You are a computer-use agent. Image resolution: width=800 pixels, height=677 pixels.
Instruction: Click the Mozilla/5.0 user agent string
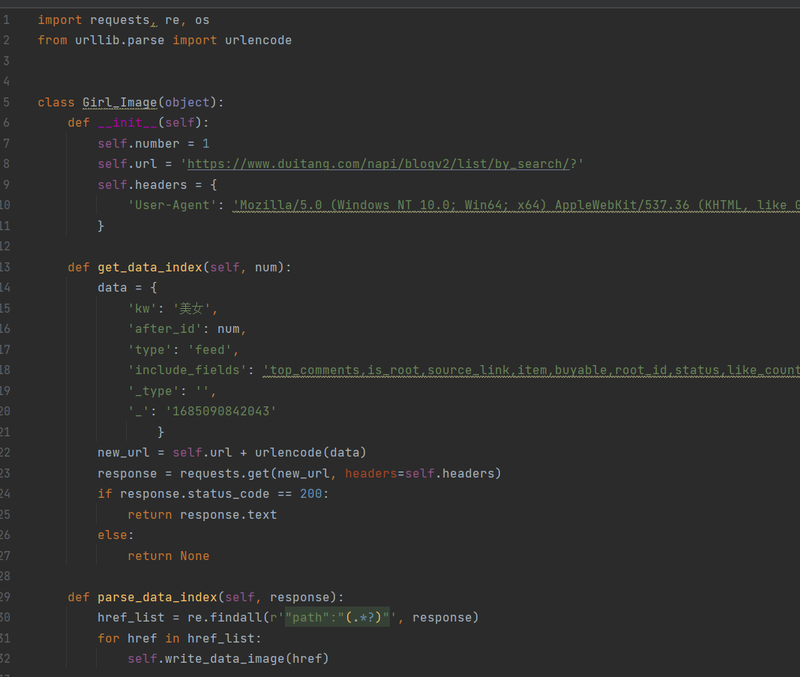[516, 206]
